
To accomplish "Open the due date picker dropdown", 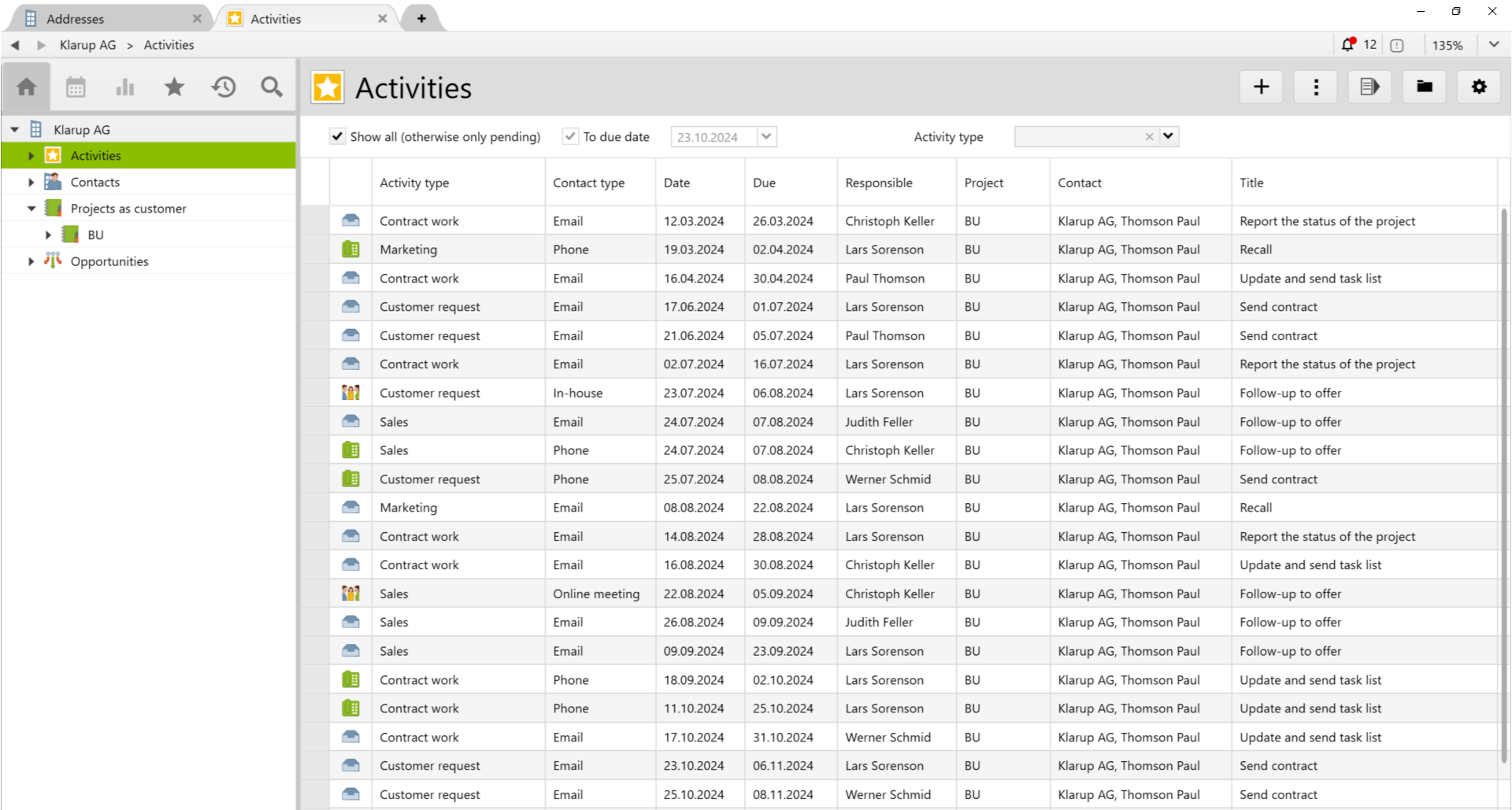I will (765, 137).
